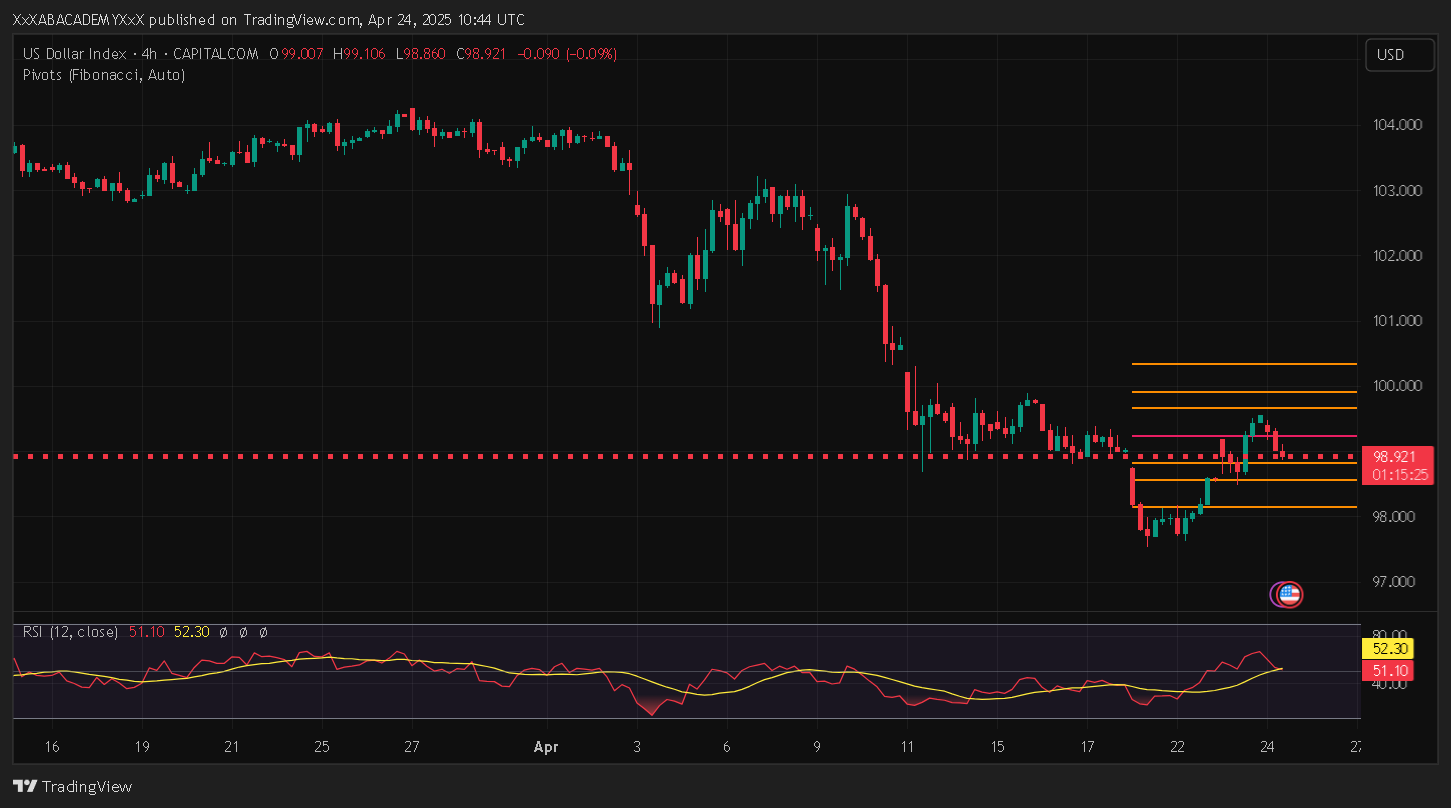The width and height of the screenshot is (1451, 808).
Task: Select the Pivots (Fibonacci, Auto) indicator label
Action: [103, 74]
